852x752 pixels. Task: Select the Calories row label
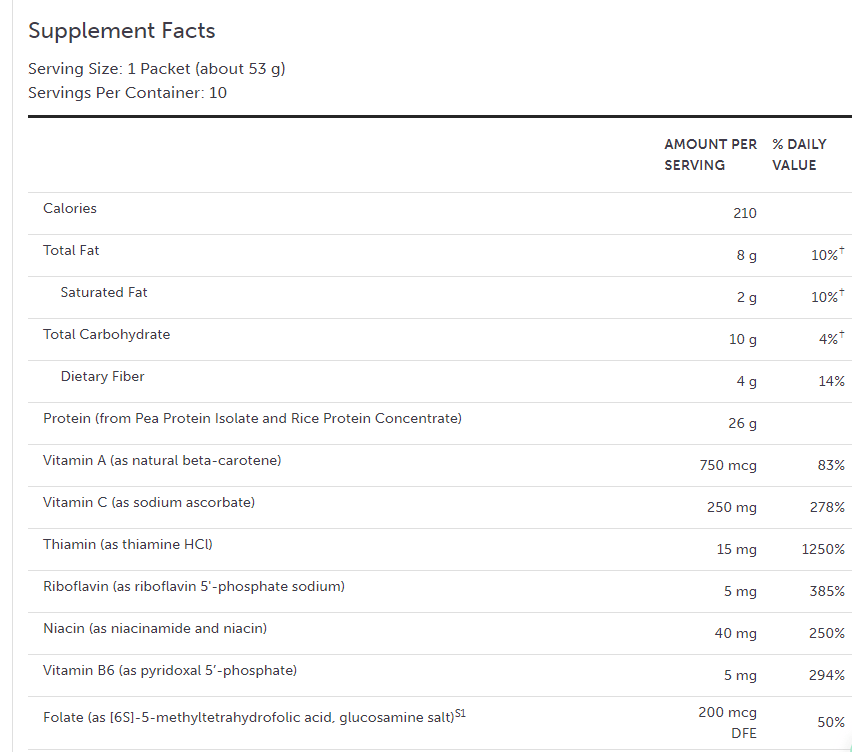click(x=70, y=209)
